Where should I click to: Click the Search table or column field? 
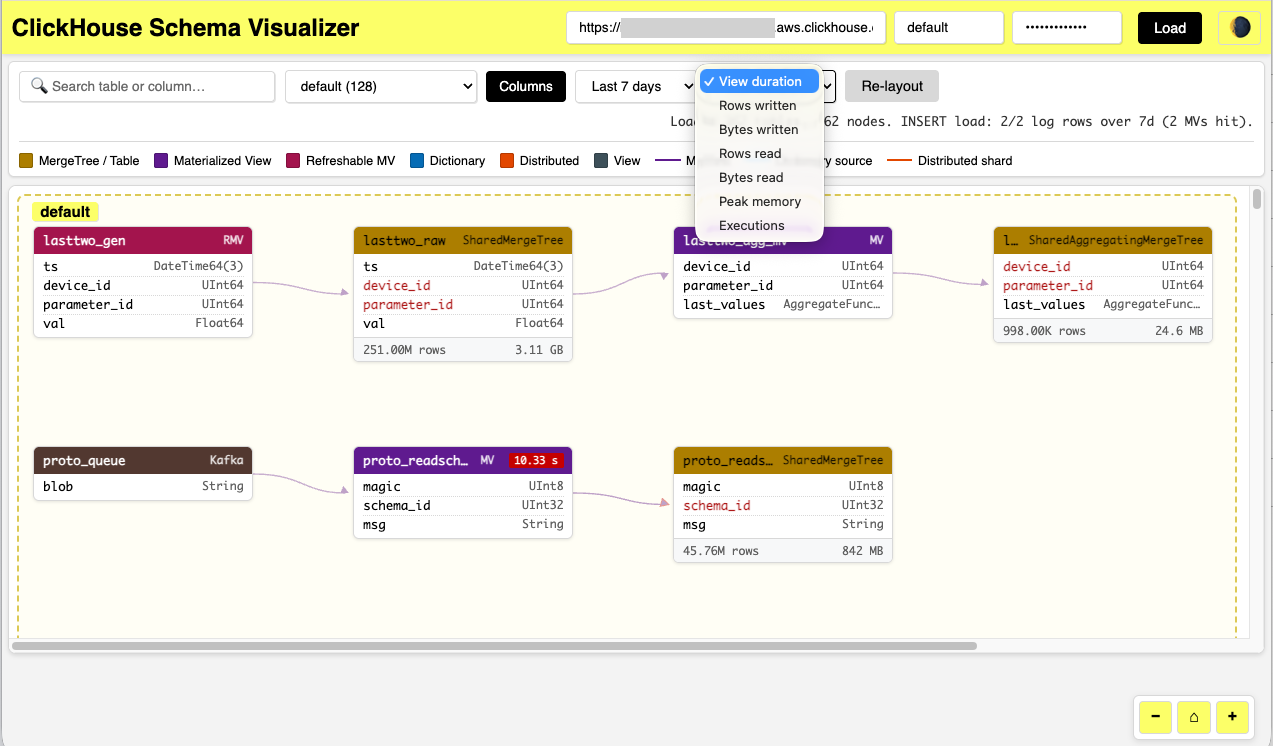point(147,86)
